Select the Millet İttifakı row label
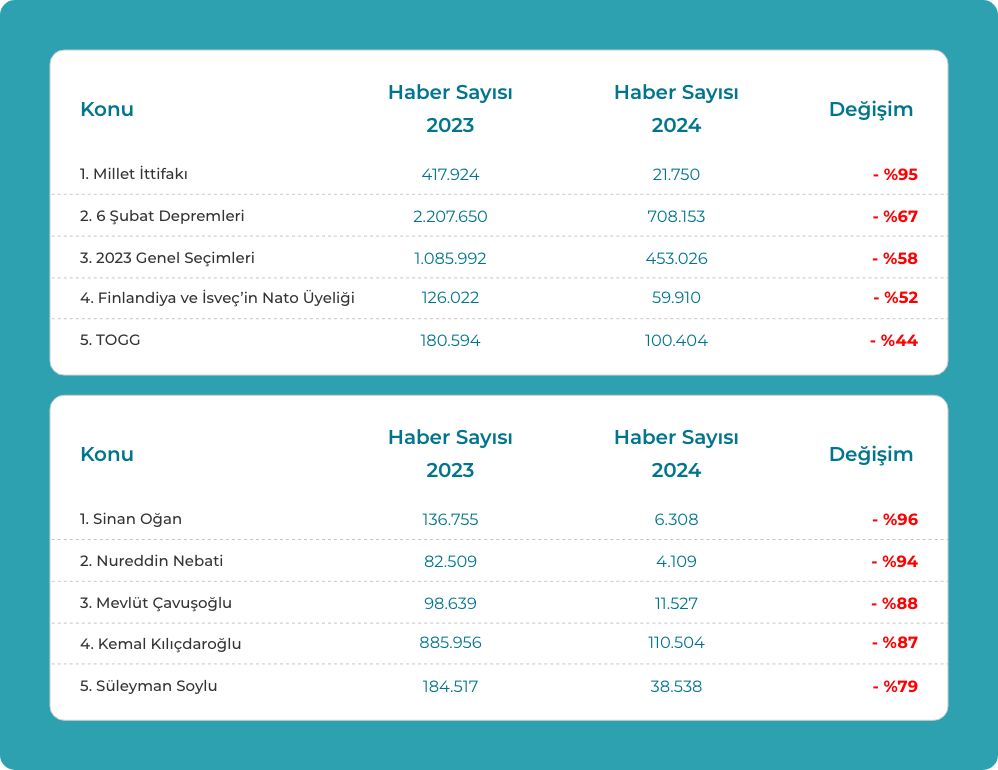This screenshot has width=998, height=770. click(x=134, y=174)
